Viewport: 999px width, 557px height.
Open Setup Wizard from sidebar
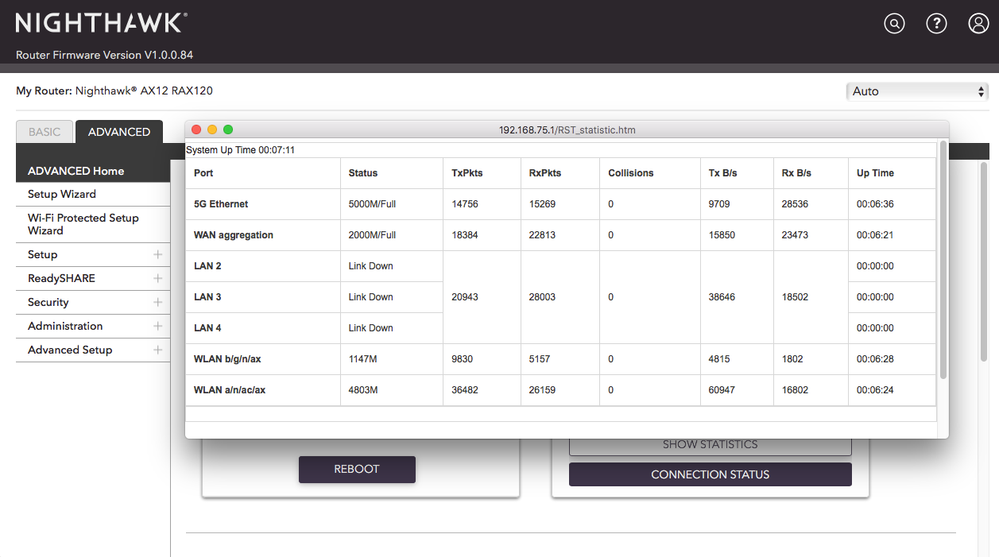pyautogui.click(x=62, y=194)
